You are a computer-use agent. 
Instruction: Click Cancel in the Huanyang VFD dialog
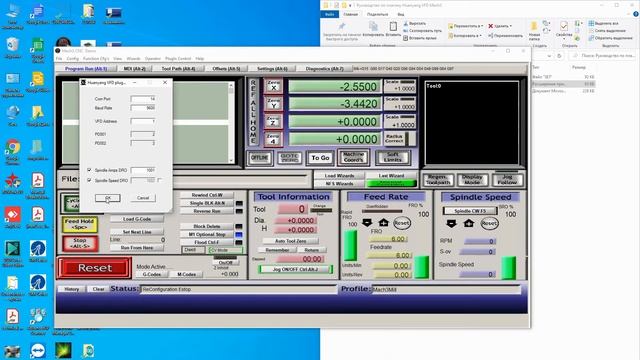pos(143,198)
